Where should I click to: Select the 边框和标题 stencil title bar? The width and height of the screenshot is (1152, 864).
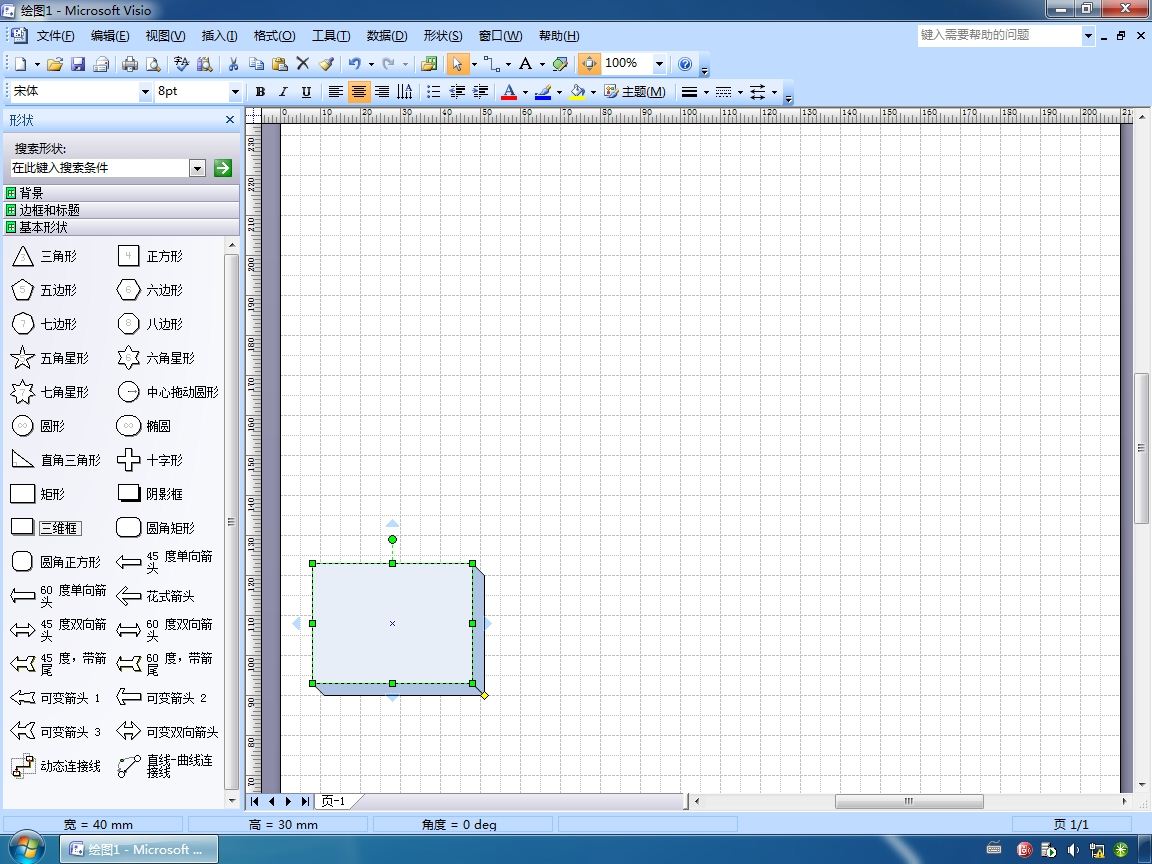point(121,210)
